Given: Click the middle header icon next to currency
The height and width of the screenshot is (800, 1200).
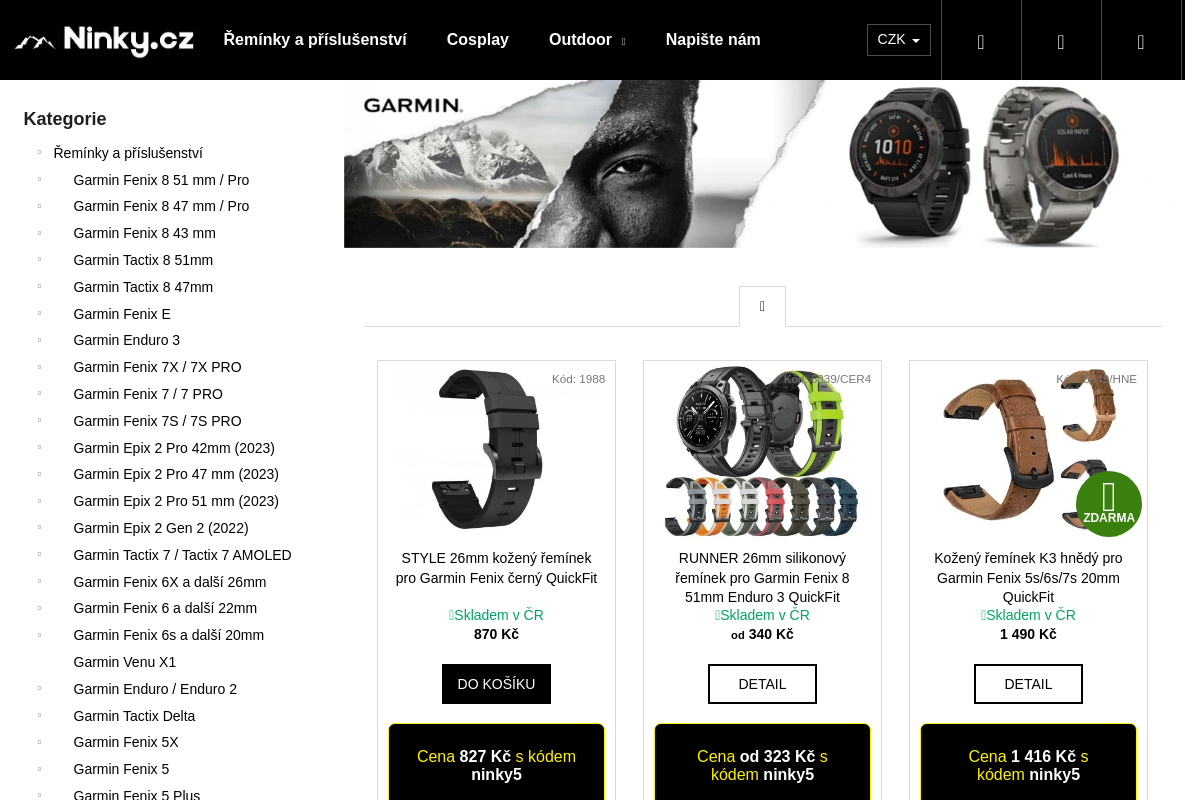Looking at the screenshot, I should [x=1061, y=41].
